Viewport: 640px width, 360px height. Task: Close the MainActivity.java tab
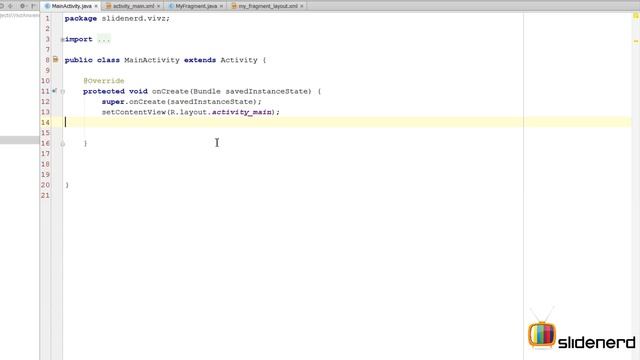tap(96, 6)
